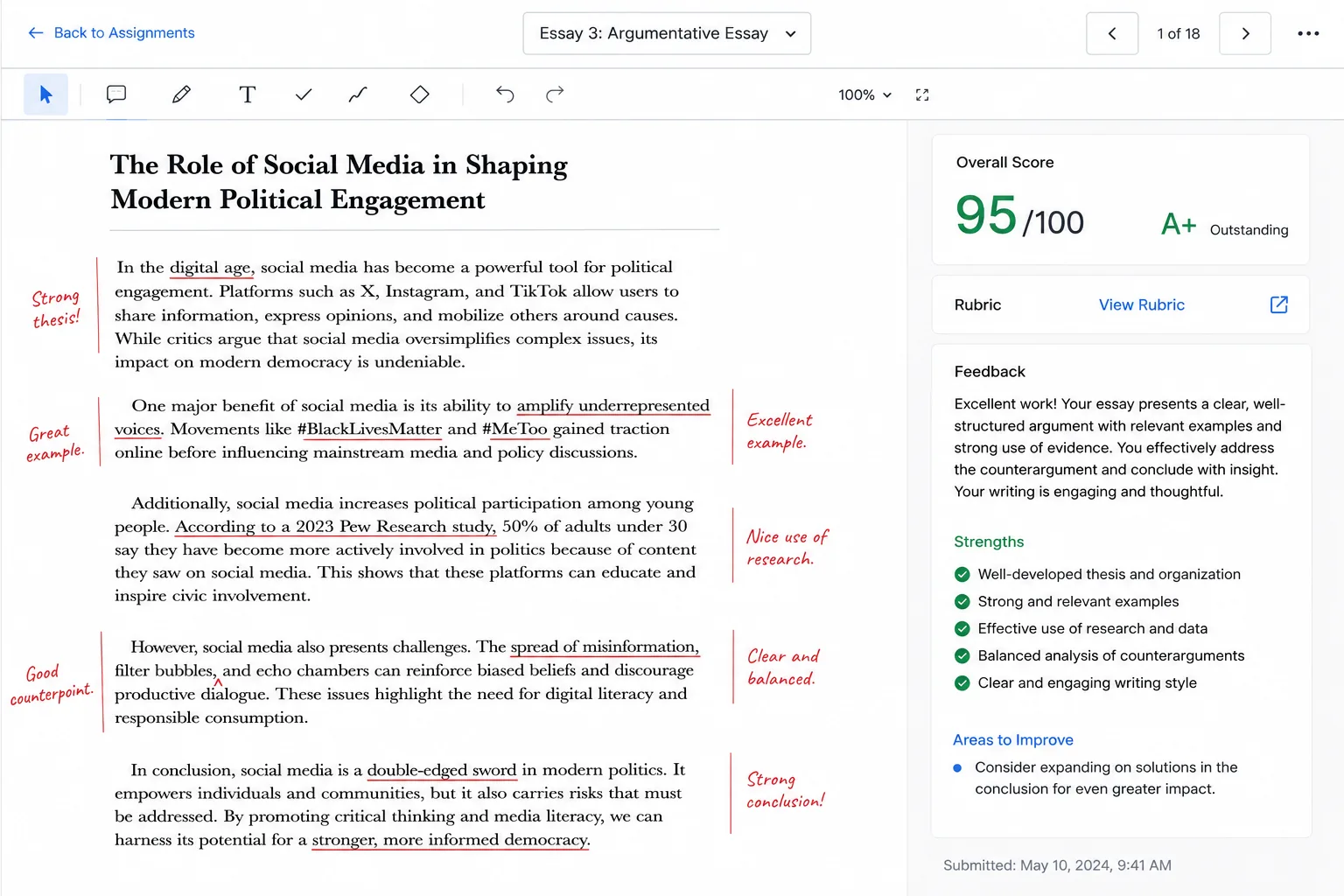The width and height of the screenshot is (1344, 896).
Task: Undo the last annotation
Action: (505, 94)
